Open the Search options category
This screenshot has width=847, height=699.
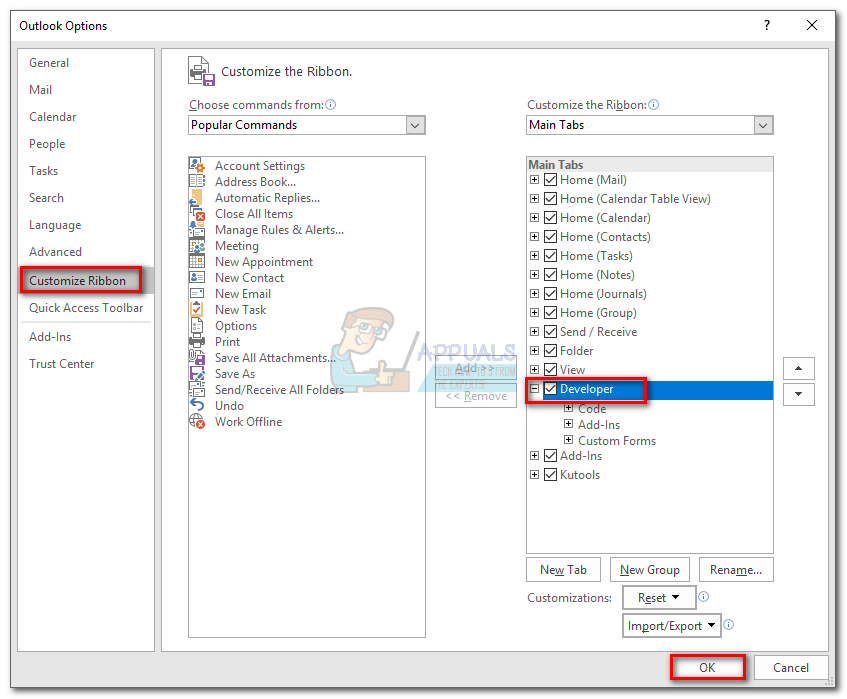click(x=46, y=198)
